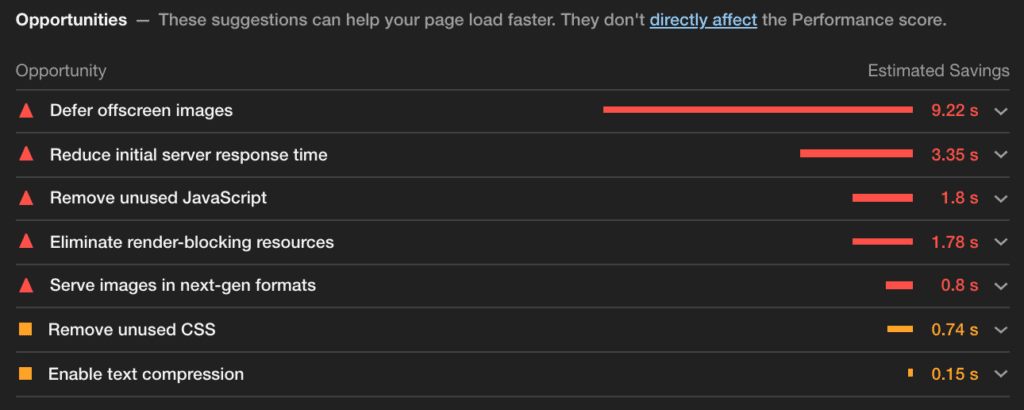Click the 3.35 s red savings bar
Viewport: 1024px width, 410px height.
(856, 153)
